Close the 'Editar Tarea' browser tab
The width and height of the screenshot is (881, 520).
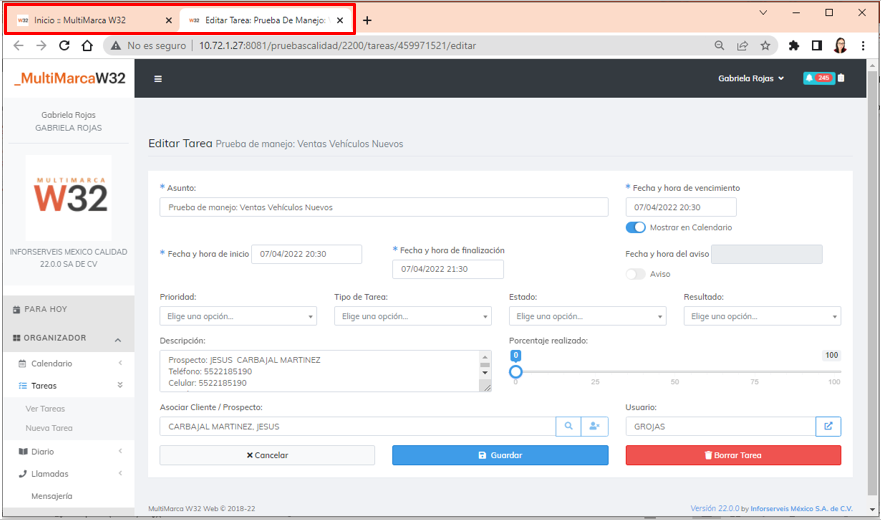pos(340,20)
